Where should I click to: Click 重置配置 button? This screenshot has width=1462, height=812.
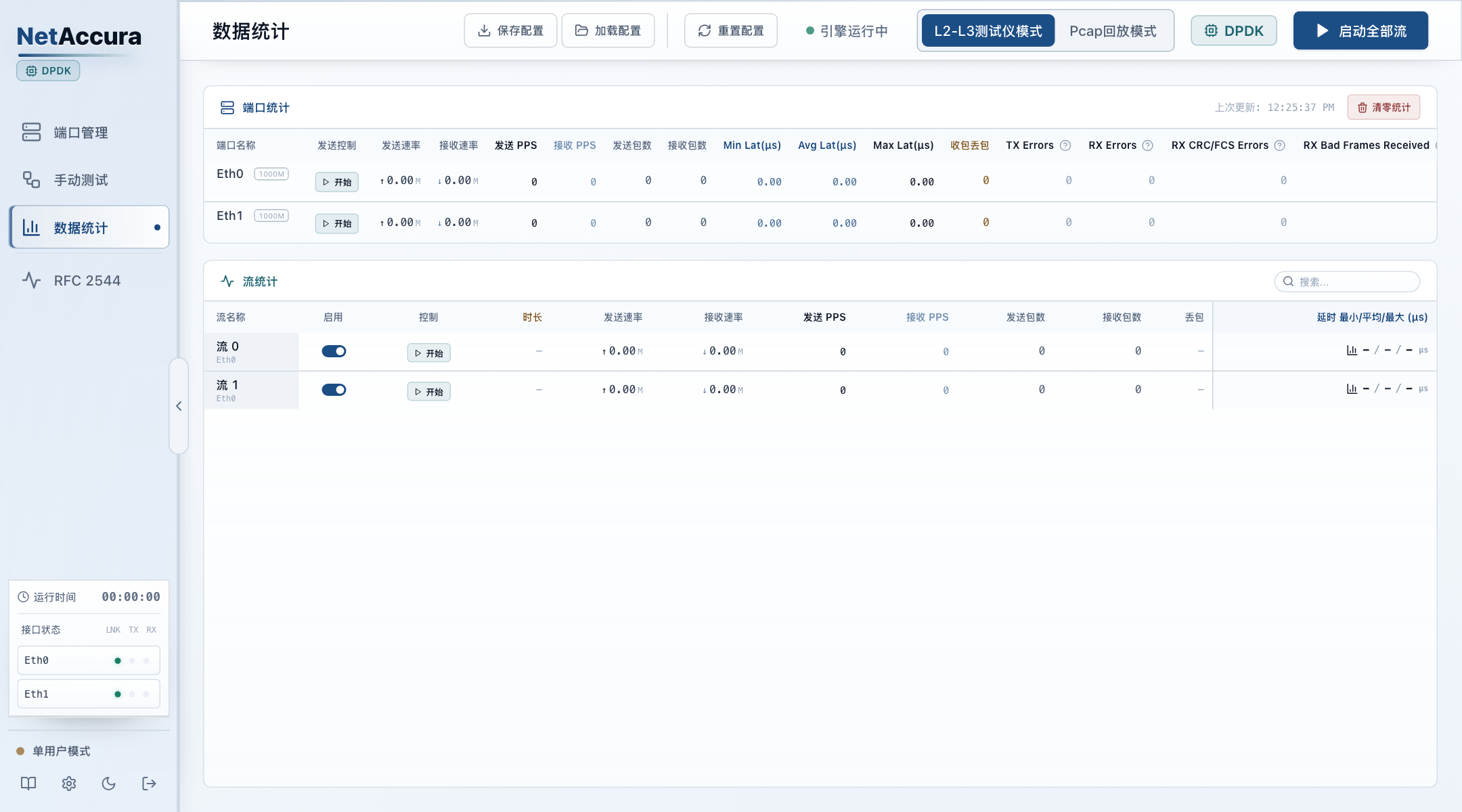click(731, 30)
